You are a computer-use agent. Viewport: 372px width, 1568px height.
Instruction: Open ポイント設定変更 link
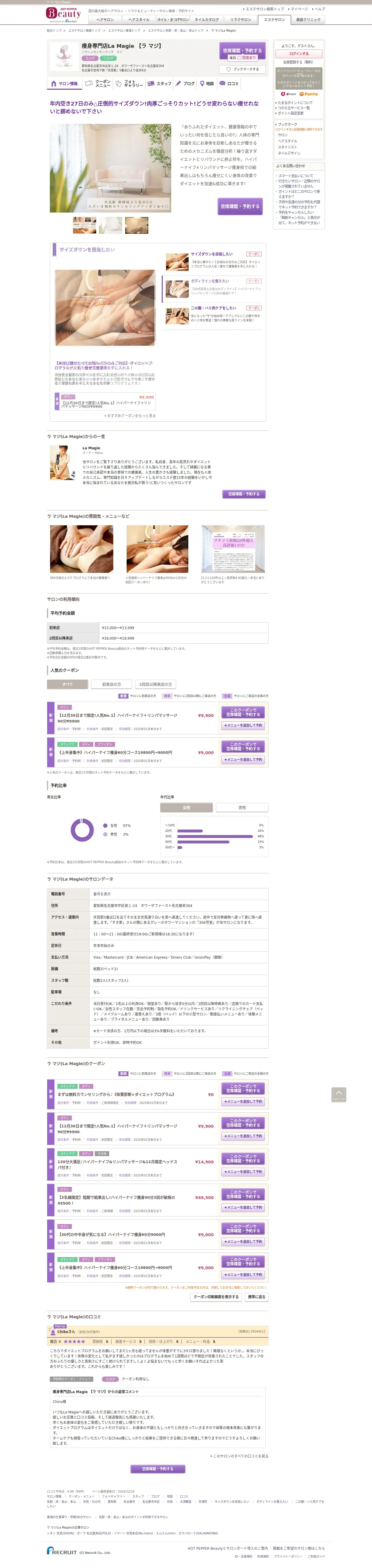291,113
